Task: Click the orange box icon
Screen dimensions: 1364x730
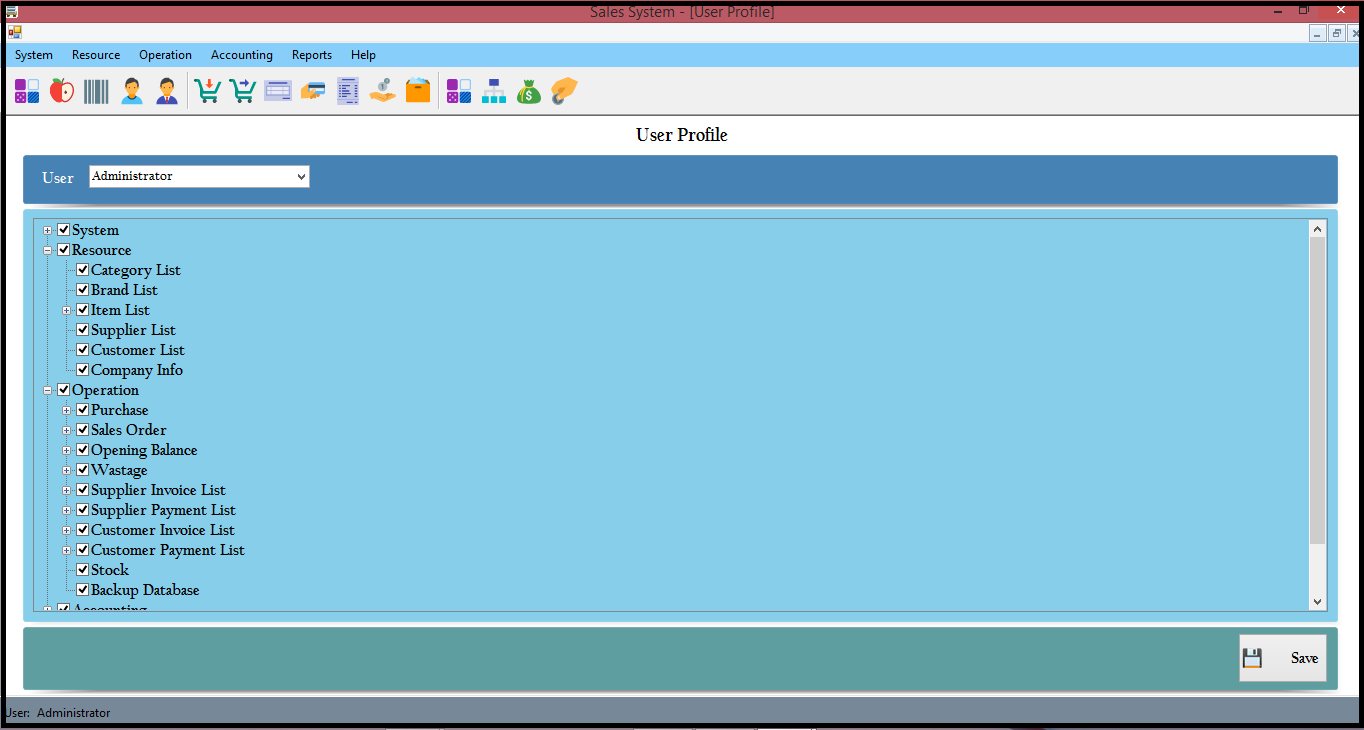Action: (418, 92)
